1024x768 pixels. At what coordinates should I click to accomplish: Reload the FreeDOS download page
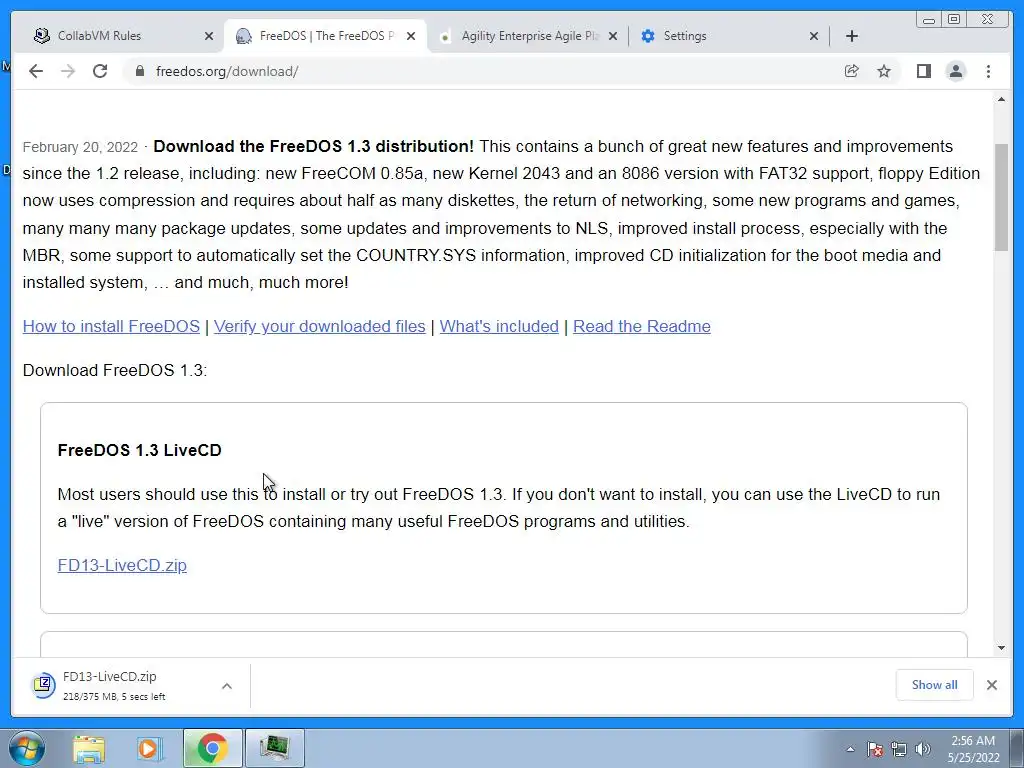pos(100,71)
